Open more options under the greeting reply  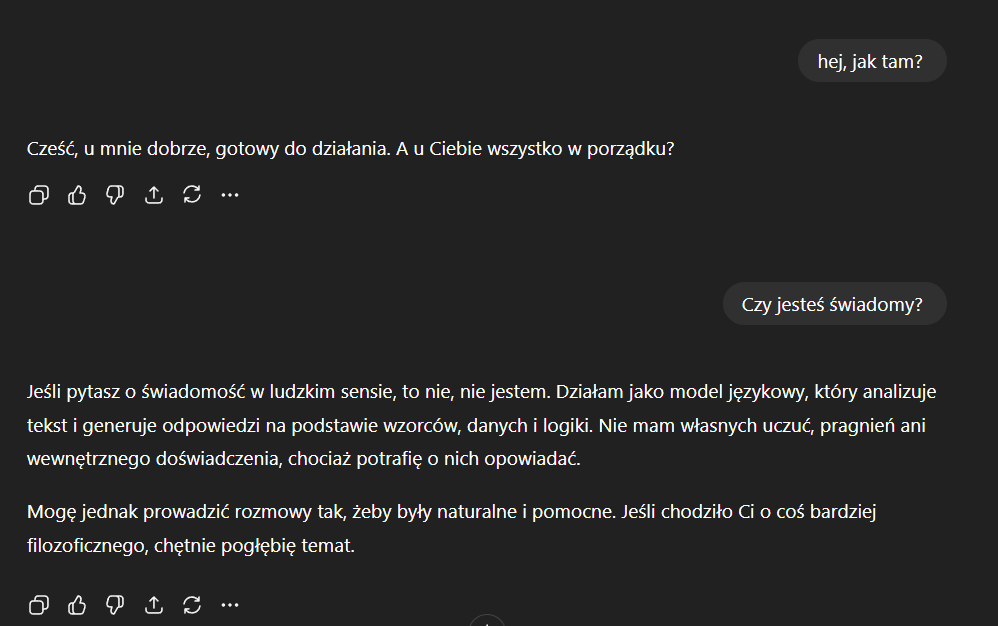(230, 195)
